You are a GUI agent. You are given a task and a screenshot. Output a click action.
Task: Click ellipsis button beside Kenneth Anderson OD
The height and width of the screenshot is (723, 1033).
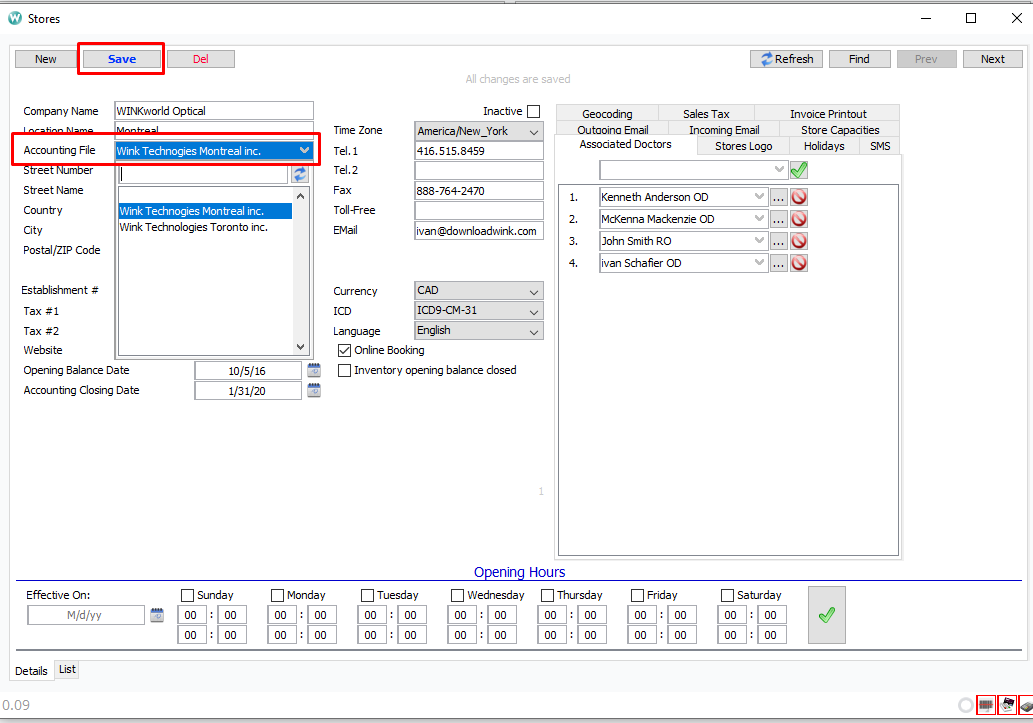(779, 196)
